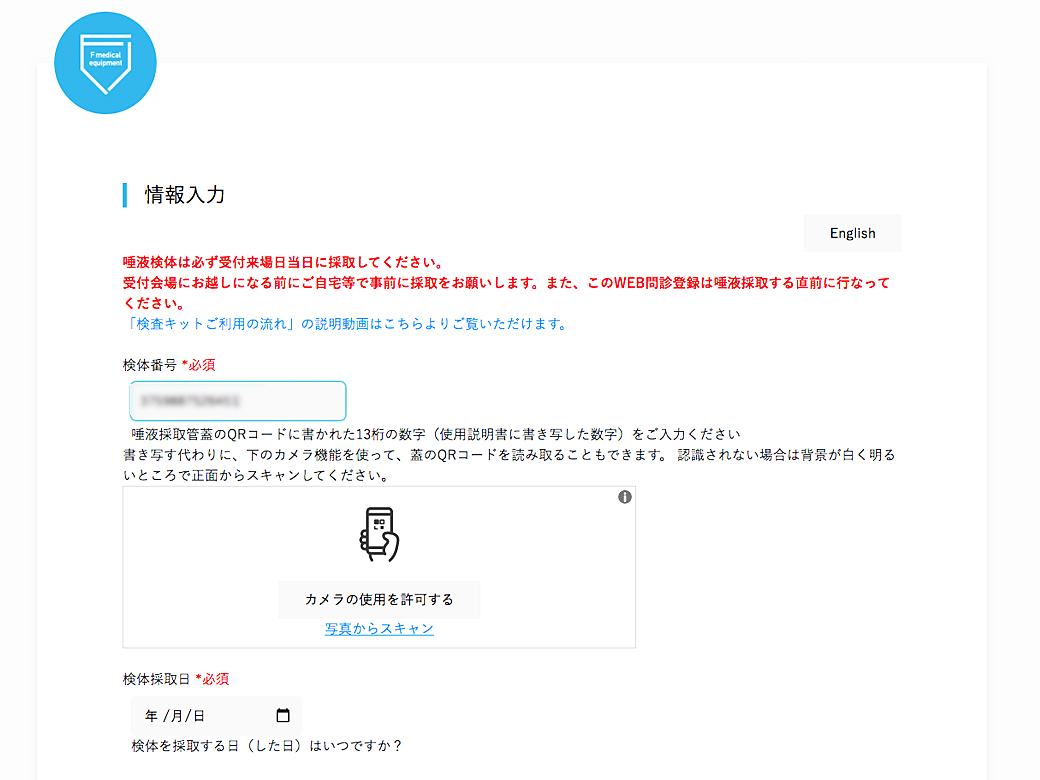This screenshot has height=780, width=1040.
Task: Click the 検体番号 field label
Action: click(x=150, y=365)
